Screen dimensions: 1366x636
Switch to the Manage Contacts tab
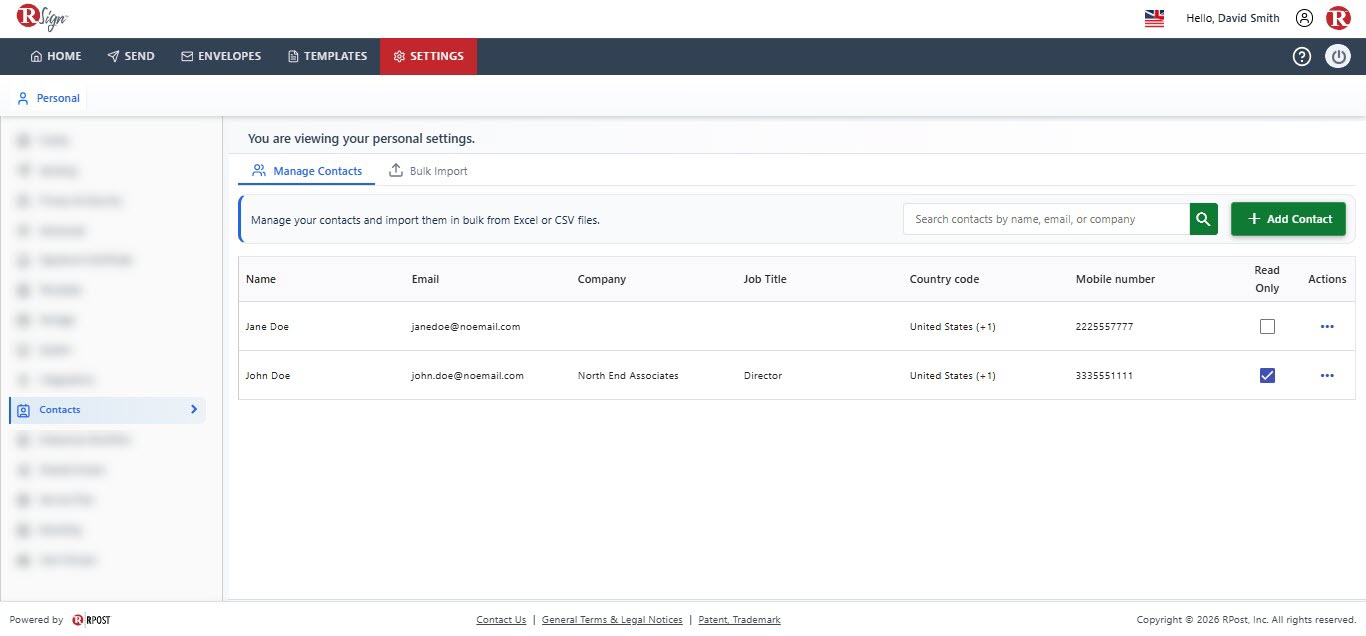(x=306, y=171)
